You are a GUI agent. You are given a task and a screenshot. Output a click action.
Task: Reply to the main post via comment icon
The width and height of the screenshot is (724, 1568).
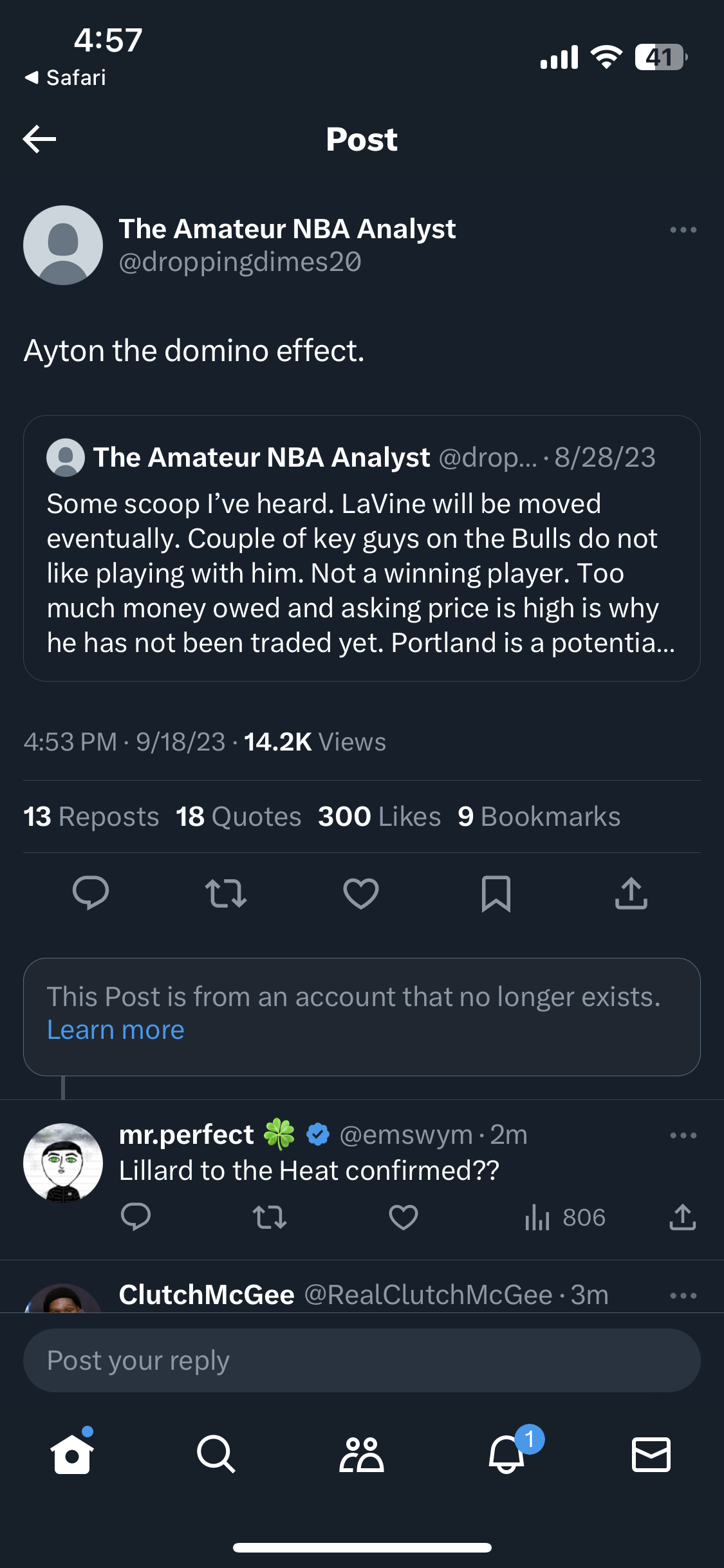[91, 893]
